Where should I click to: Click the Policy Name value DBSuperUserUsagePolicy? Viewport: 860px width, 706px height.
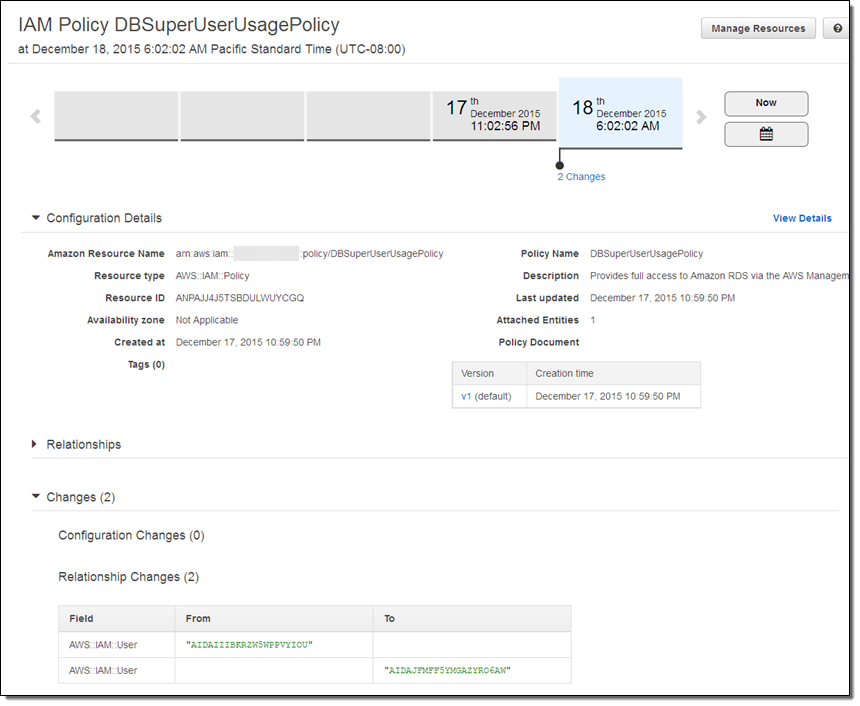(646, 253)
